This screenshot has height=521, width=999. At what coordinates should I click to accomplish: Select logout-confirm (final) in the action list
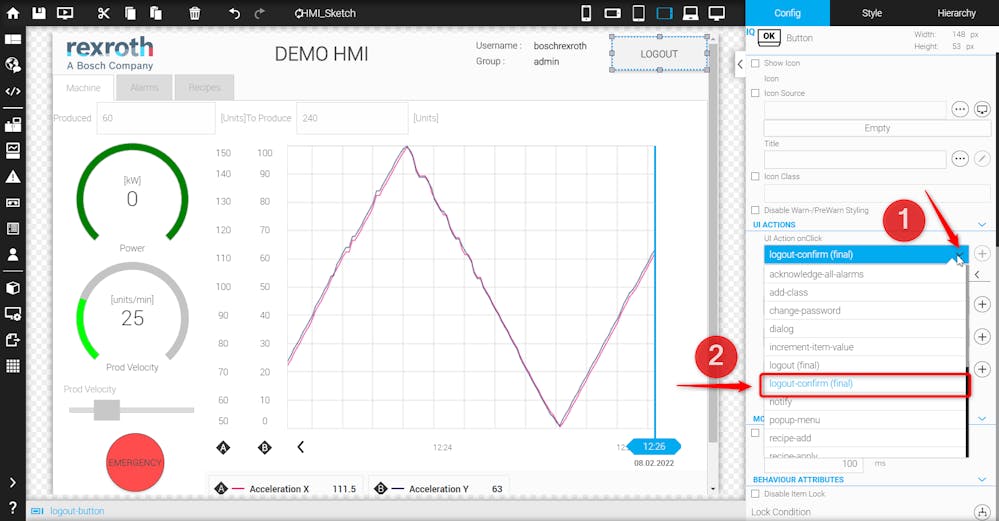click(x=865, y=384)
